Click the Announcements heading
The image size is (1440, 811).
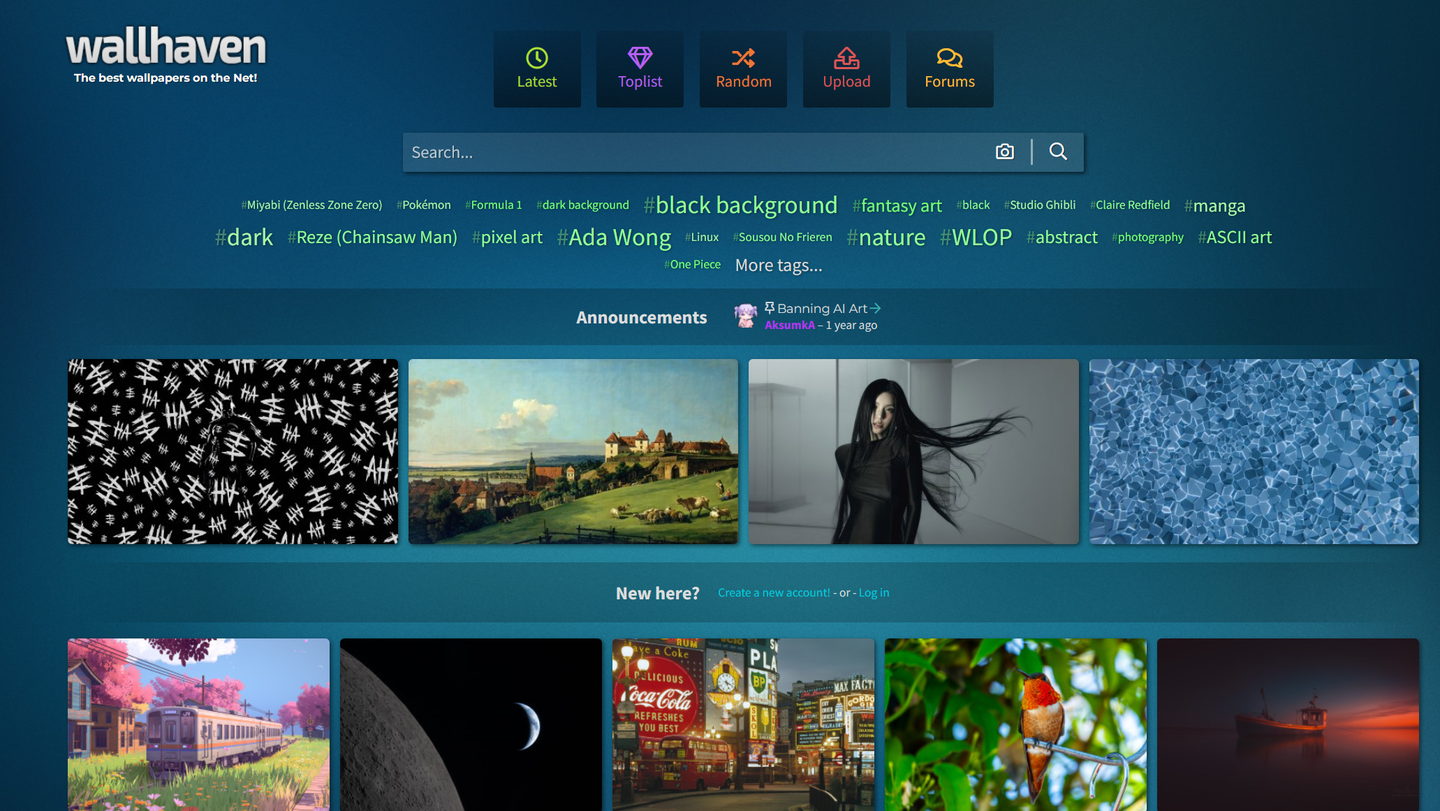coord(642,317)
